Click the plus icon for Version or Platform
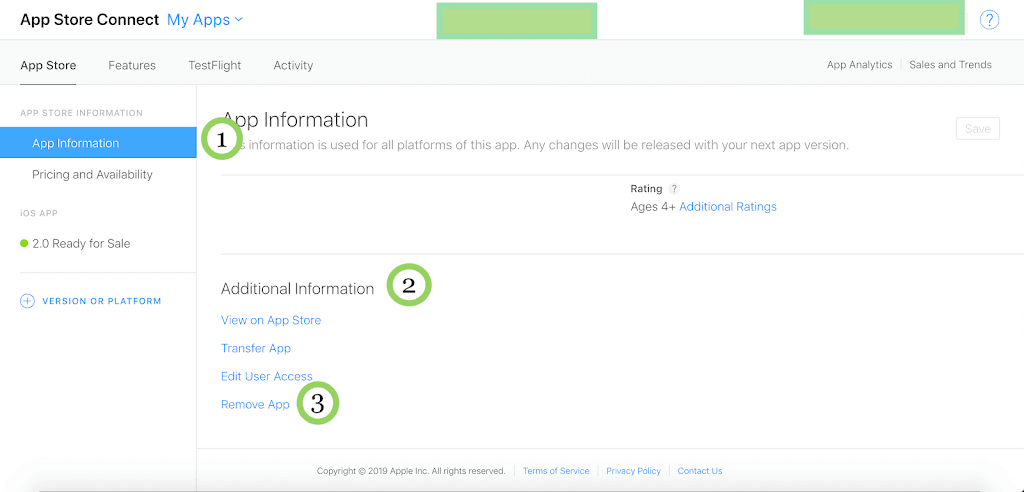Image resolution: width=1024 pixels, height=492 pixels. point(27,301)
